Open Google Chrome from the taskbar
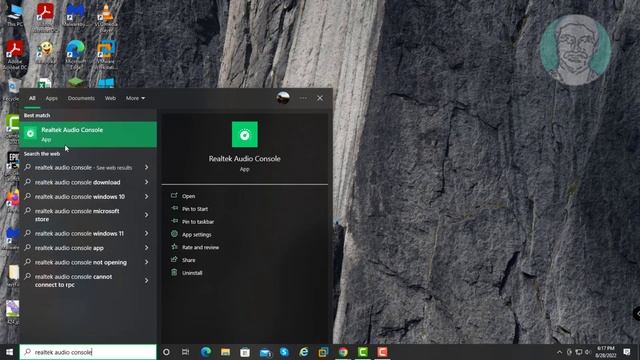The height and width of the screenshot is (360, 640). [x=343, y=352]
